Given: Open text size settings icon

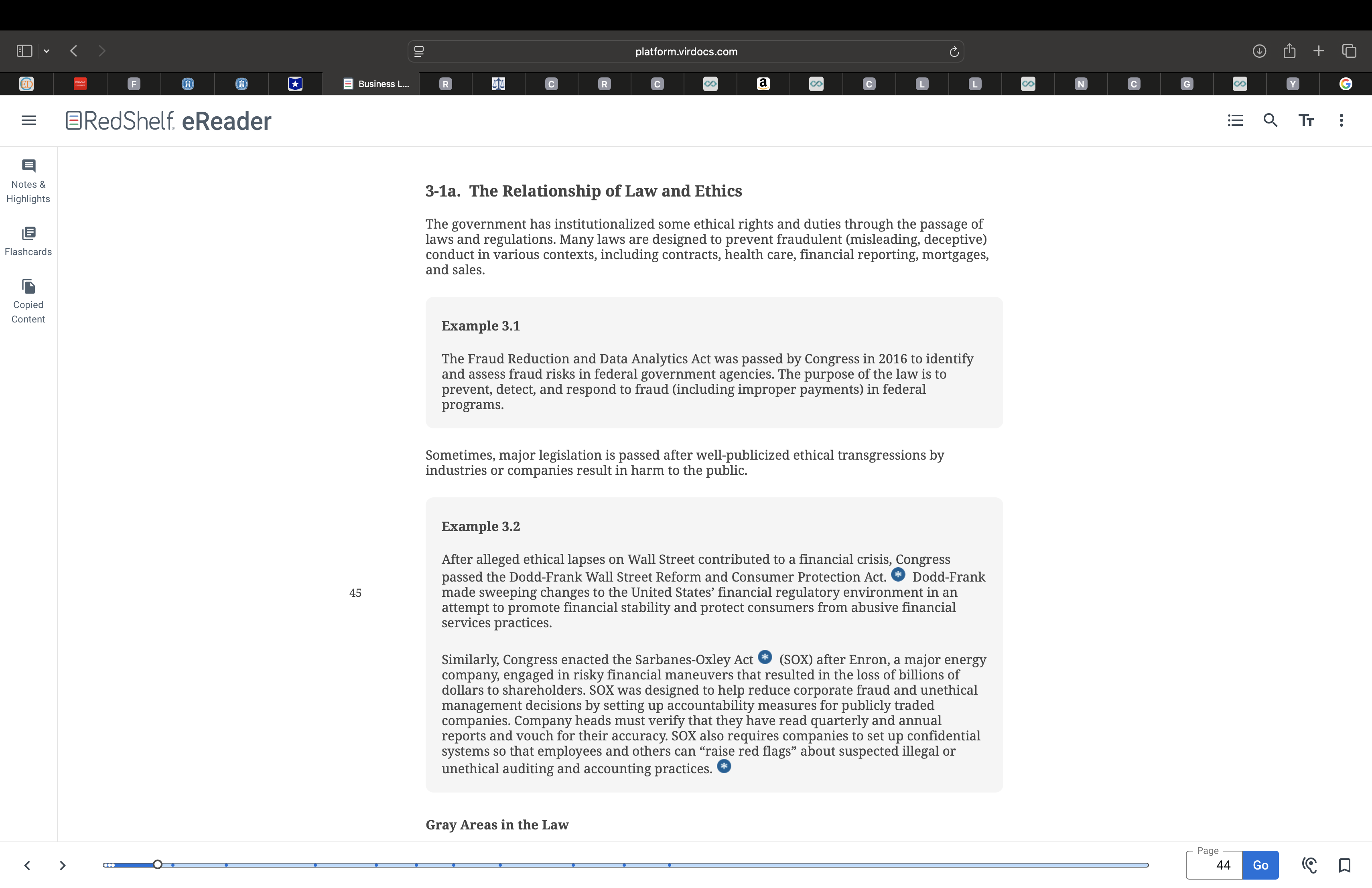Looking at the screenshot, I should (x=1306, y=120).
